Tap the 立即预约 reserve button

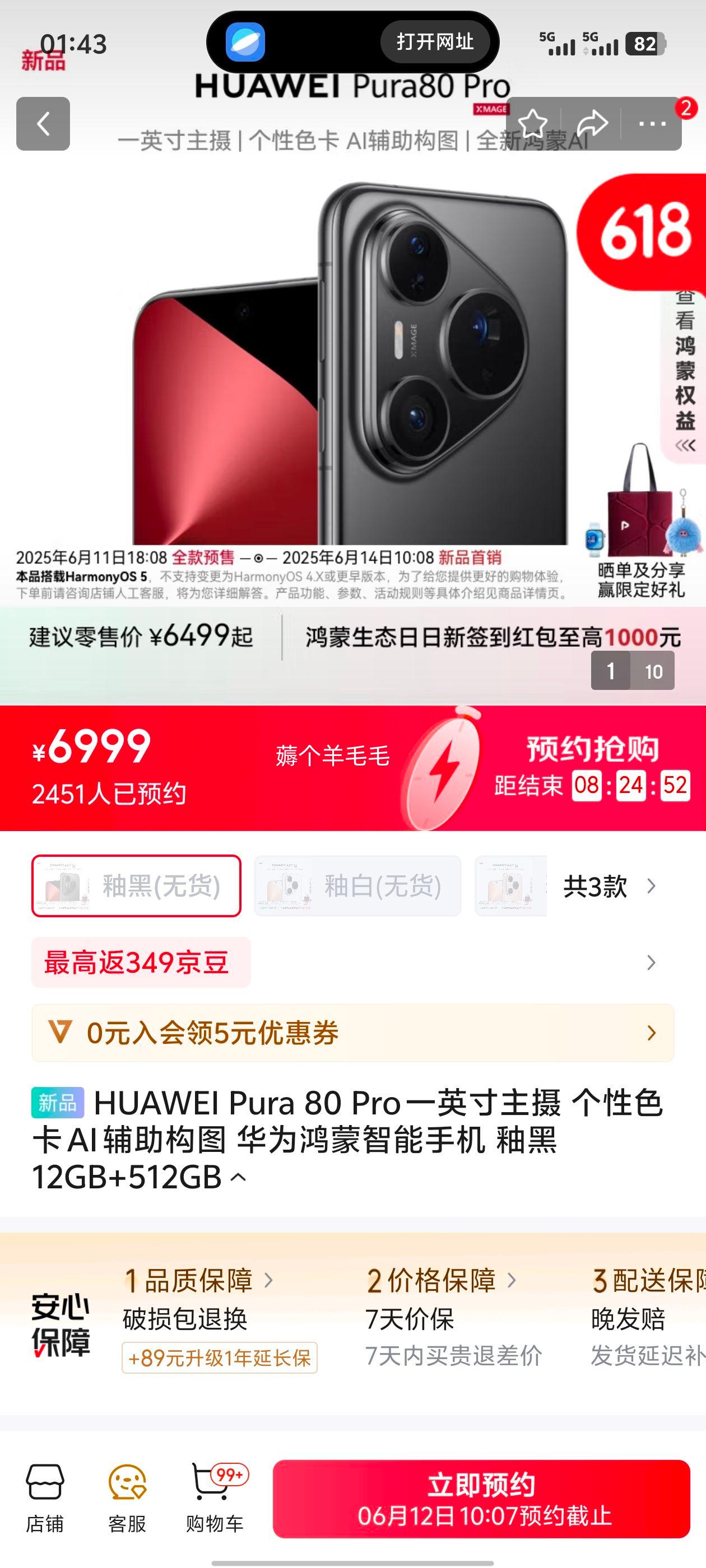click(481, 1499)
